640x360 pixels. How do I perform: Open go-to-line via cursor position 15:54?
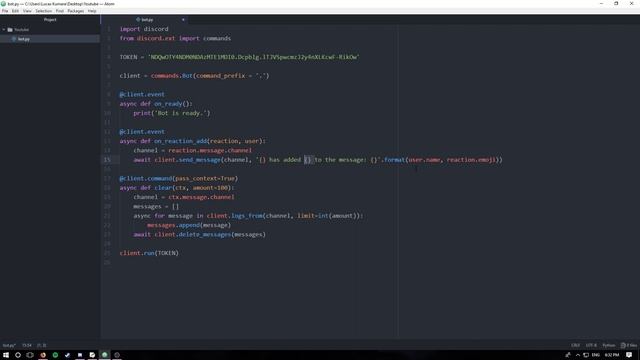pos(27,345)
